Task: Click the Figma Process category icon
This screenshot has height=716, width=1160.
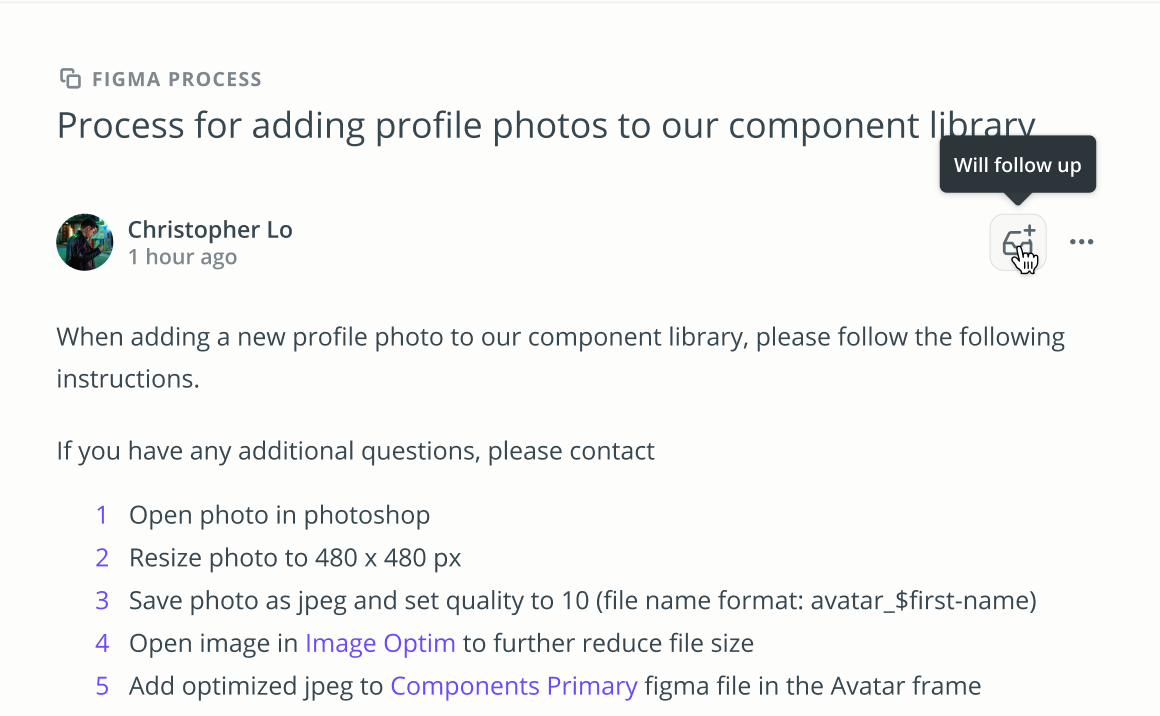Action: click(70, 79)
